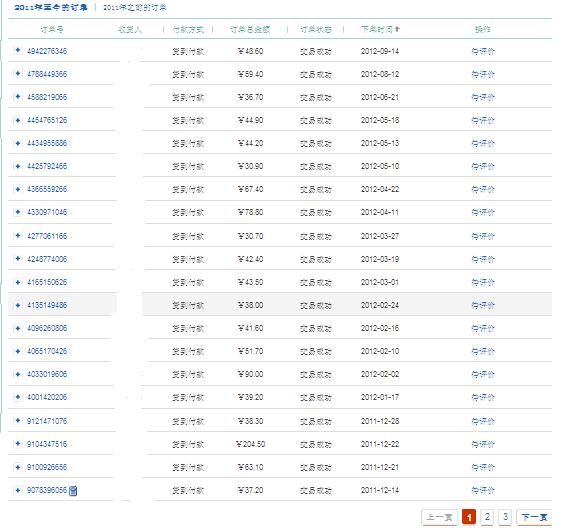Go to page 2 of orders
This screenshot has height=528, width=574.
tap(487, 517)
